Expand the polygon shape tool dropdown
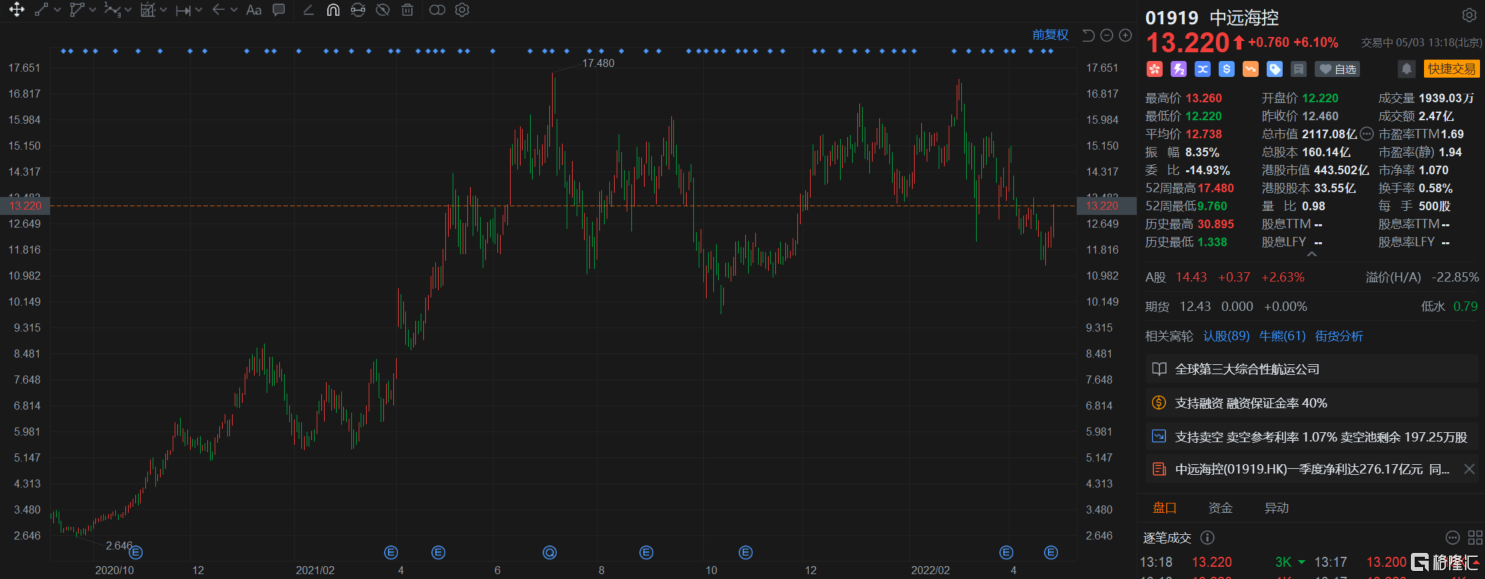The height and width of the screenshot is (579, 1485). click(x=93, y=10)
